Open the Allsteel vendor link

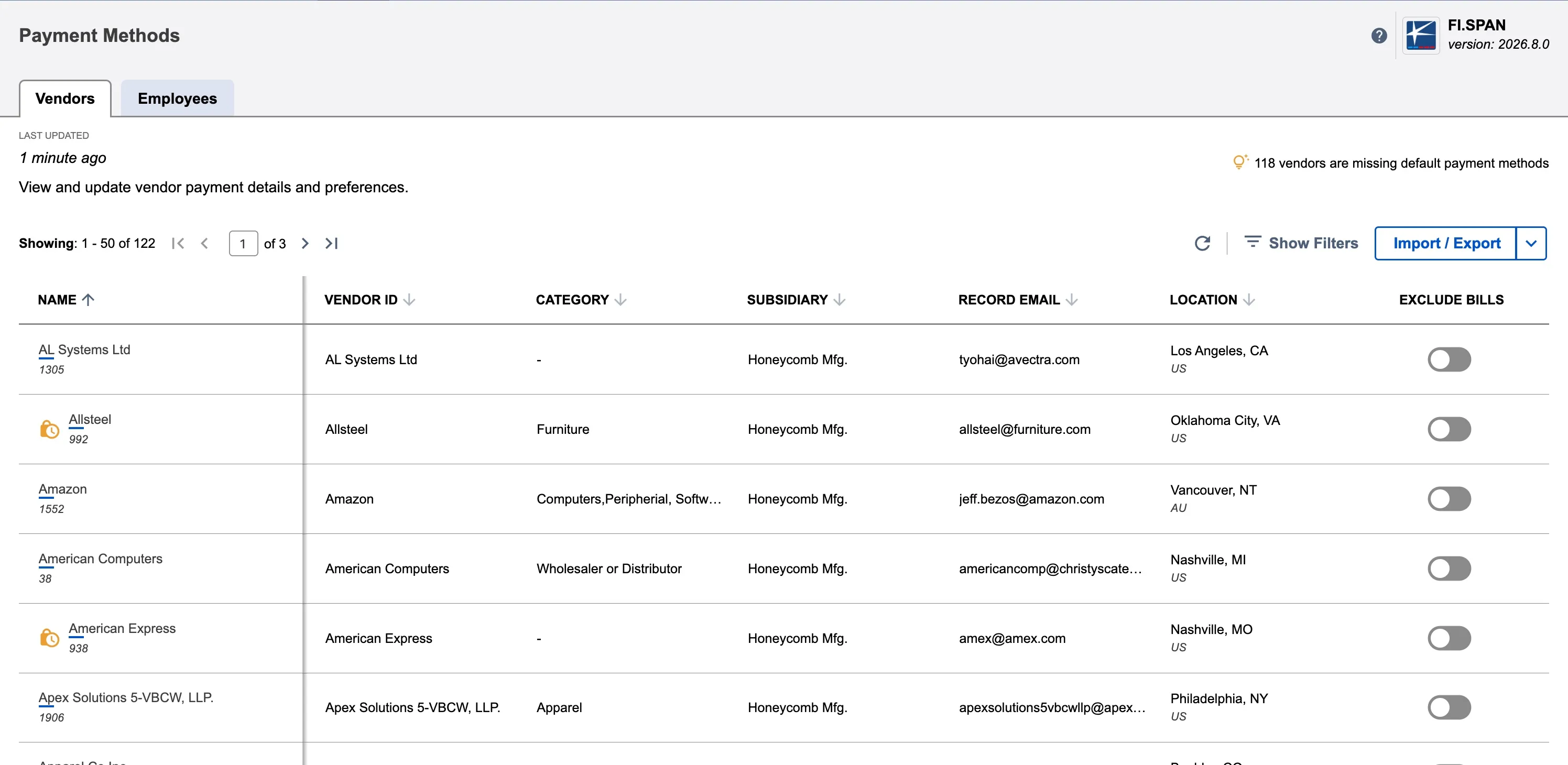coord(90,419)
